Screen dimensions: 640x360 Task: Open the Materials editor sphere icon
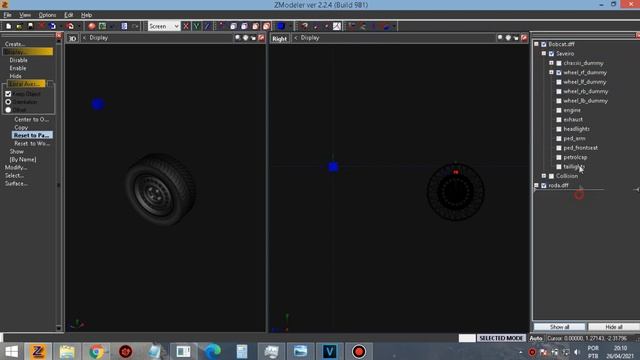[91, 26]
